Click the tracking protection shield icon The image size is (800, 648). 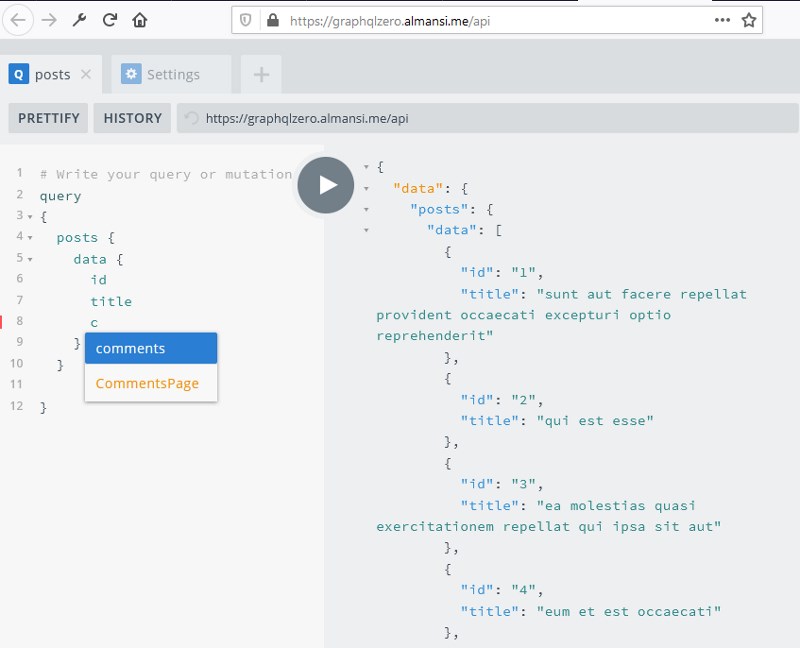pyautogui.click(x=247, y=20)
